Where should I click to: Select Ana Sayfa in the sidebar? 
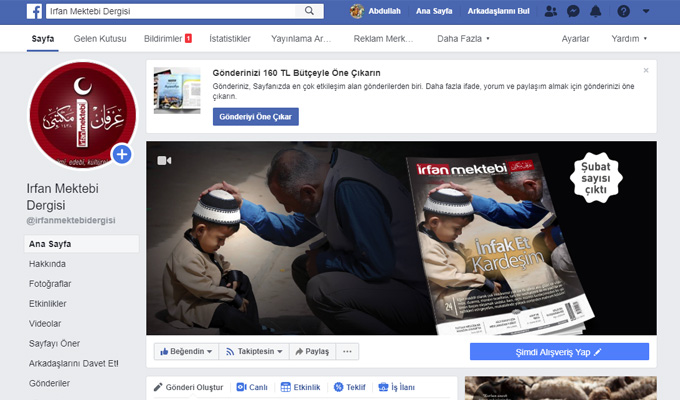point(82,244)
